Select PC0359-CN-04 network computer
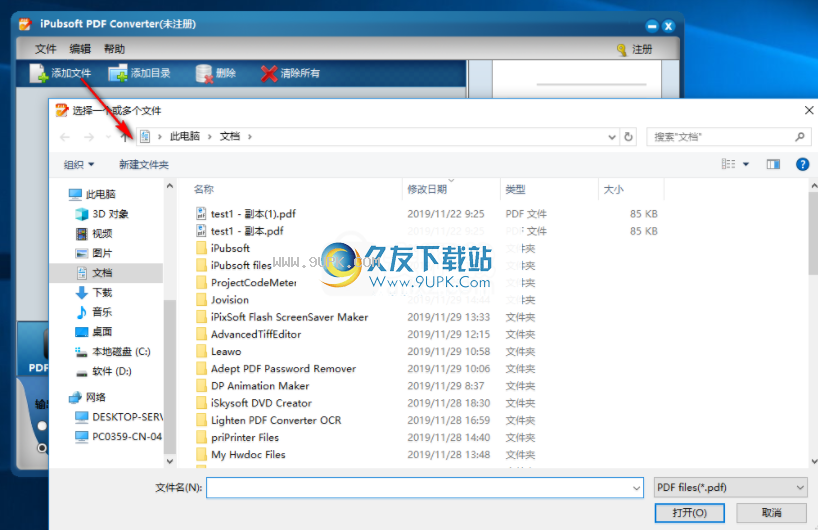 pyautogui.click(x=119, y=437)
